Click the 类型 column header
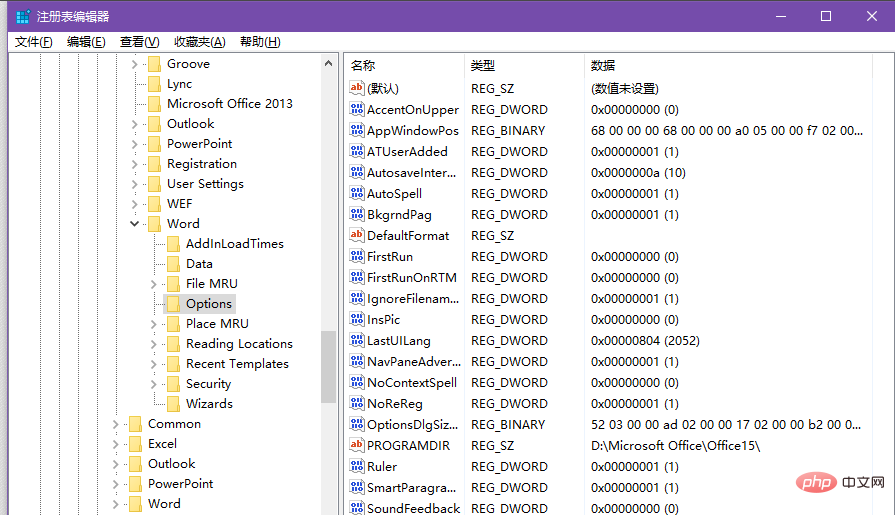 click(x=483, y=65)
